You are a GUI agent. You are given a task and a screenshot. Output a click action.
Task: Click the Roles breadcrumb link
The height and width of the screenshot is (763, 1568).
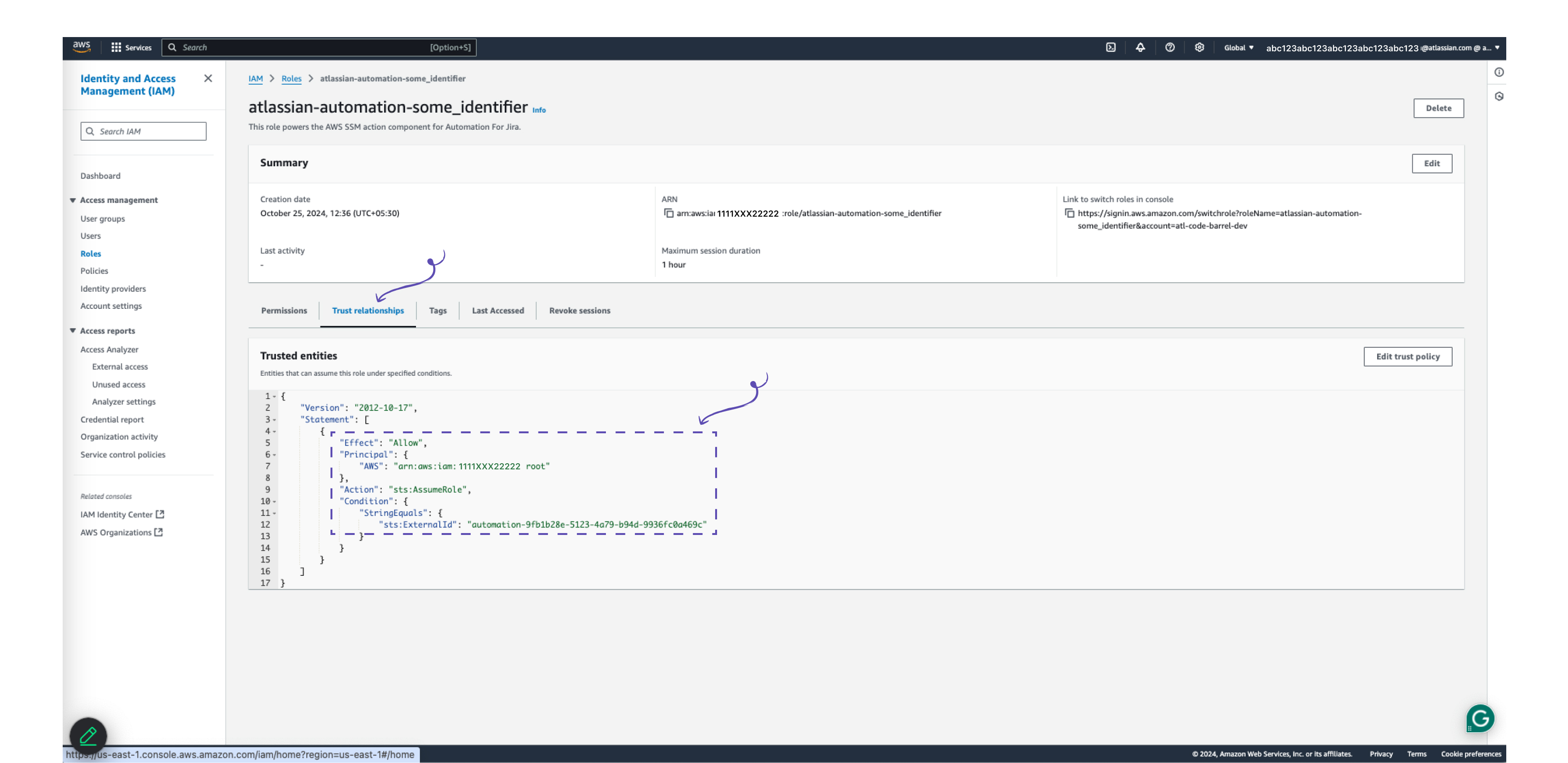tap(291, 78)
